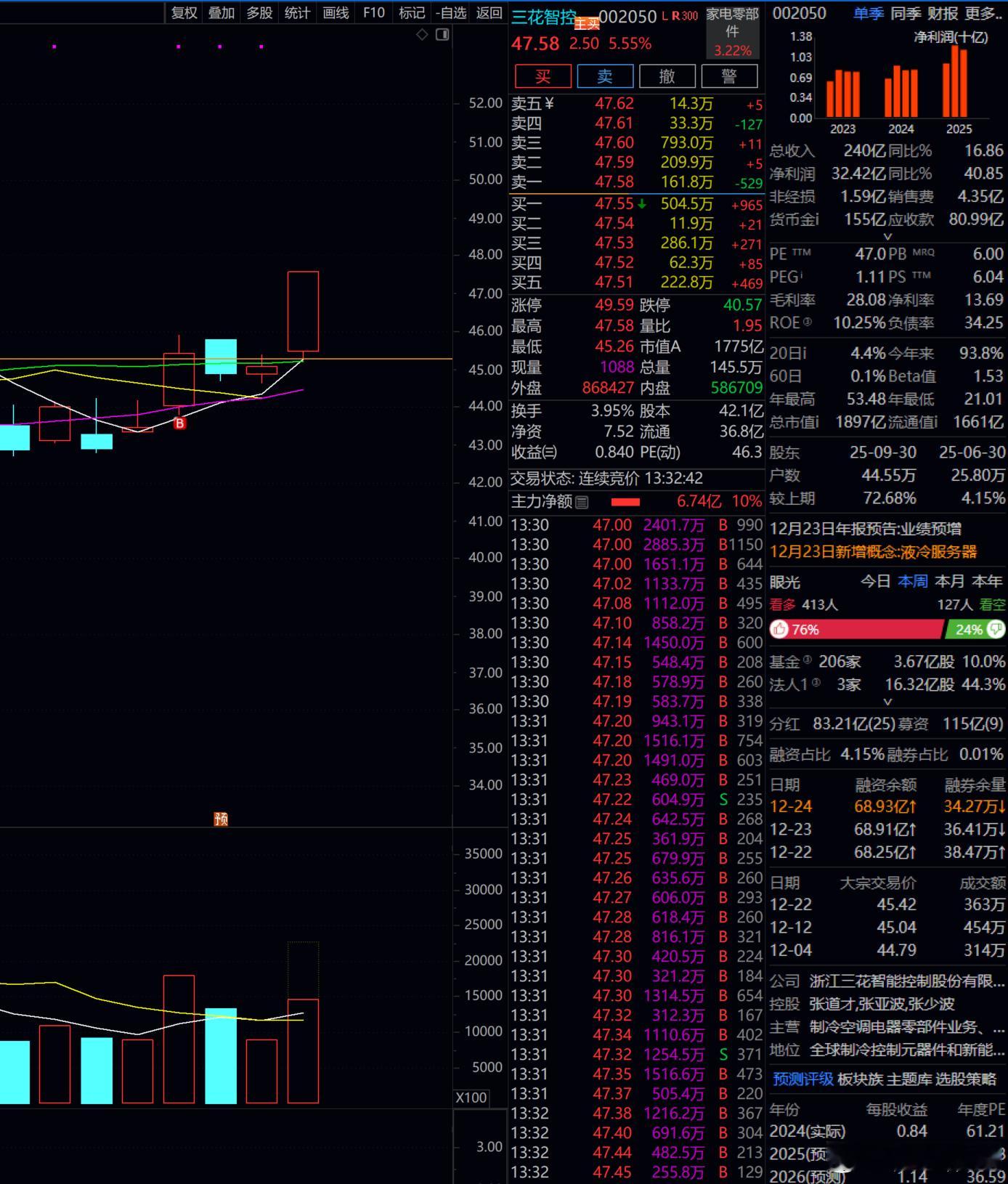
Task: Switch to 多股 multi-stock view
Action: 259,12
